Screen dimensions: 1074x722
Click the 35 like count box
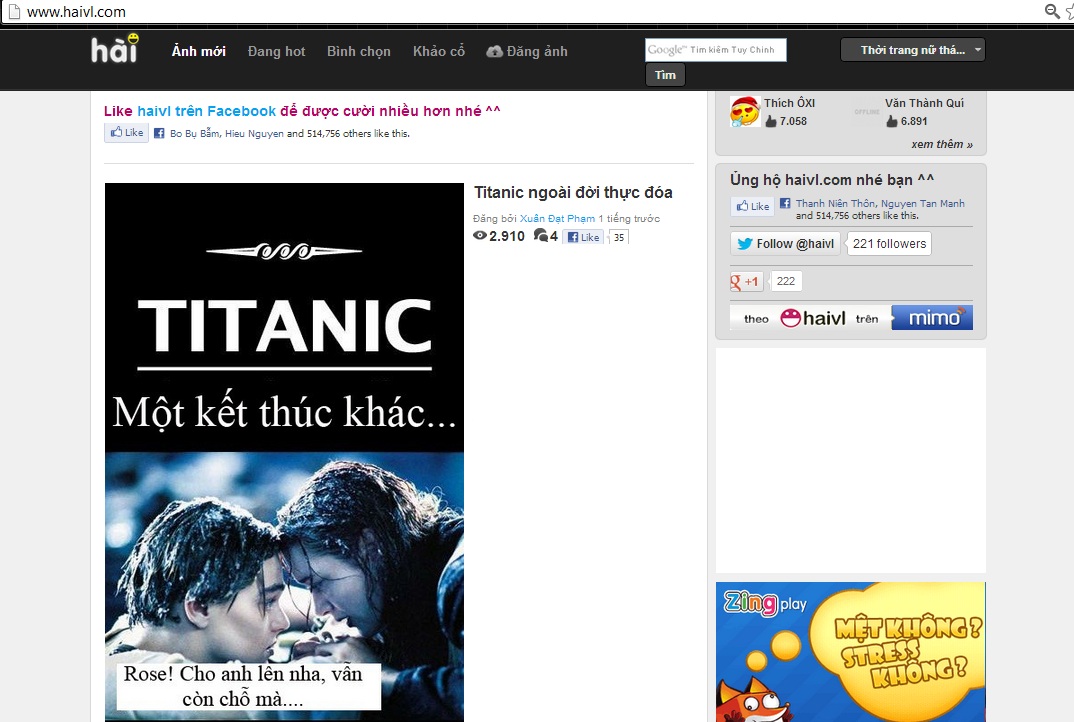tap(619, 237)
